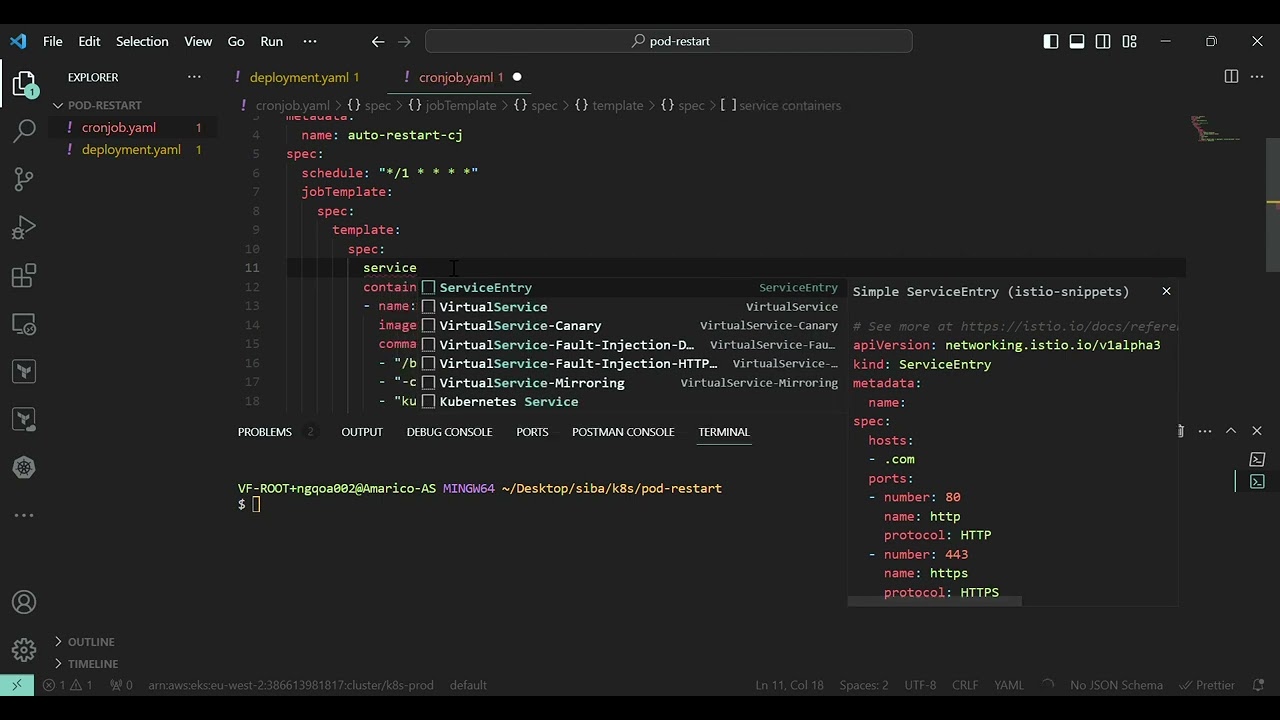
Task: Toggle primary side bar layout icon
Action: [x=1051, y=41]
